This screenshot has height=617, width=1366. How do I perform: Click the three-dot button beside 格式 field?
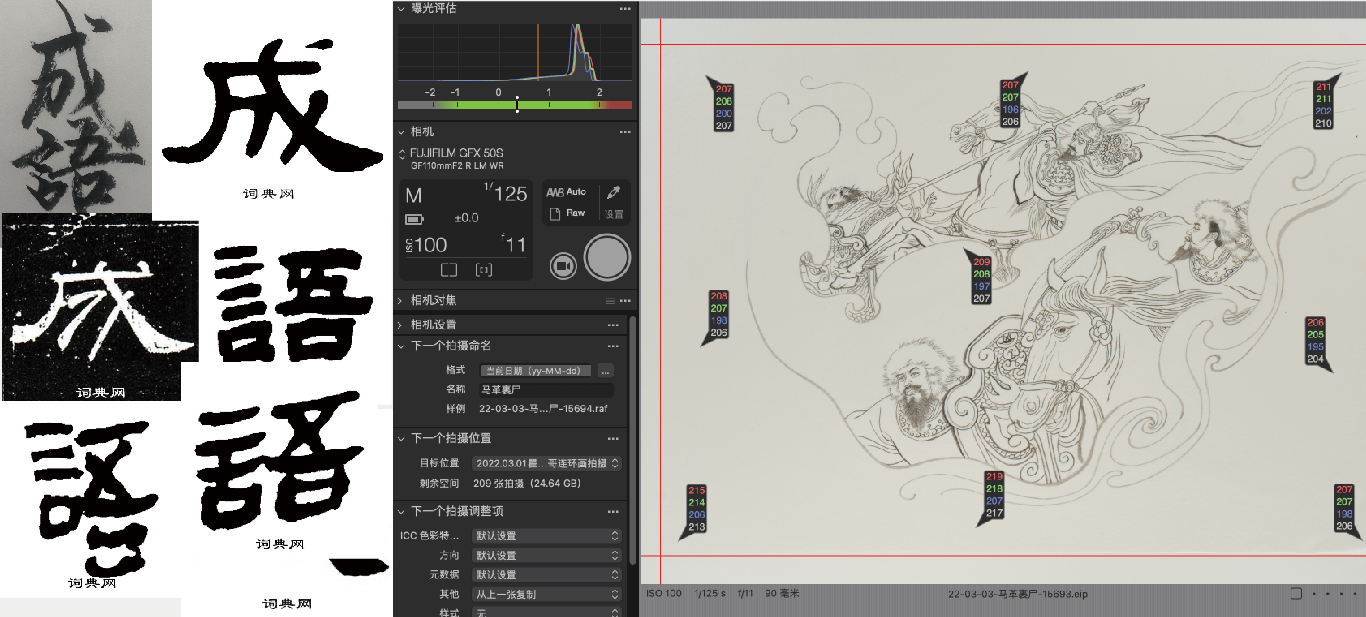click(x=605, y=370)
